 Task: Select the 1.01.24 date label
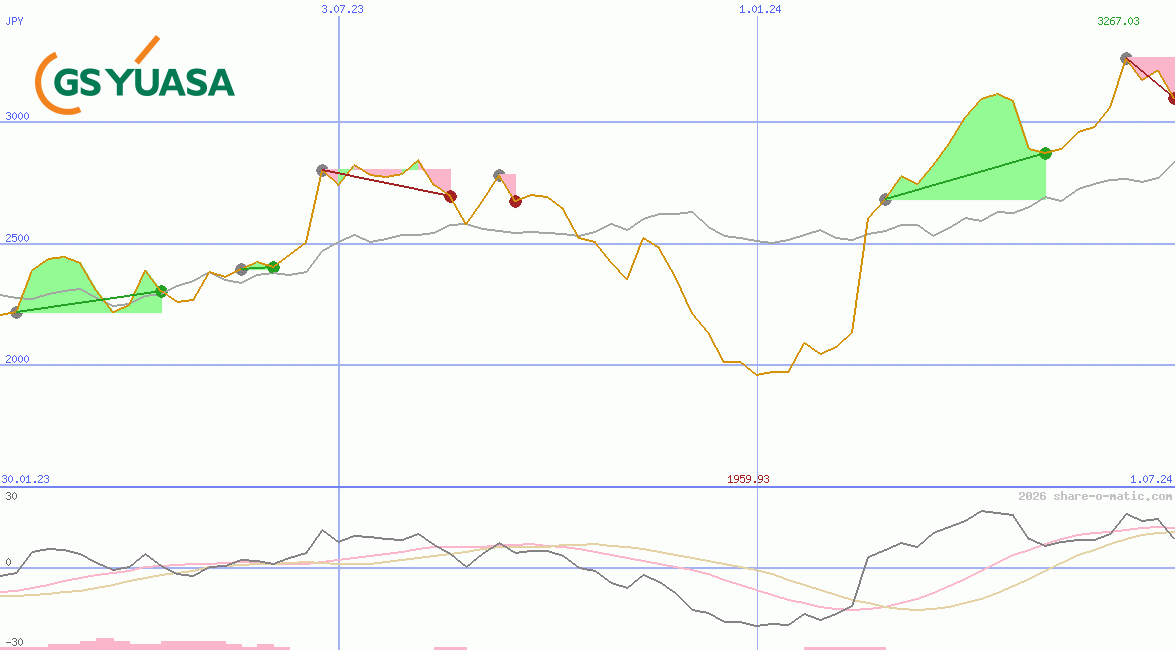pyautogui.click(x=760, y=9)
